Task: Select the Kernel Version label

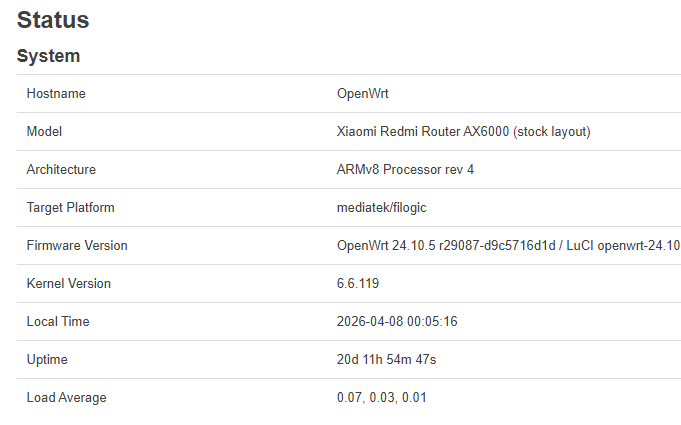Action: [69, 283]
